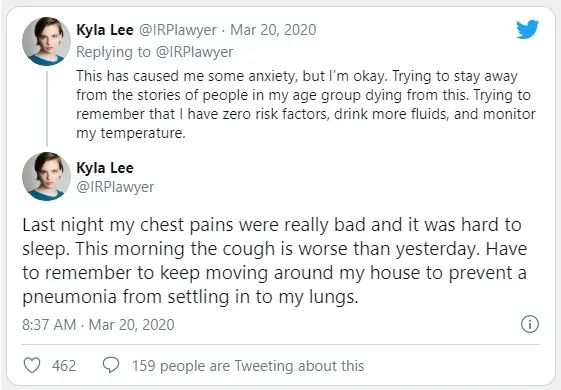Open the @IRPlawyer handle under the main author name

[x=115, y=187]
